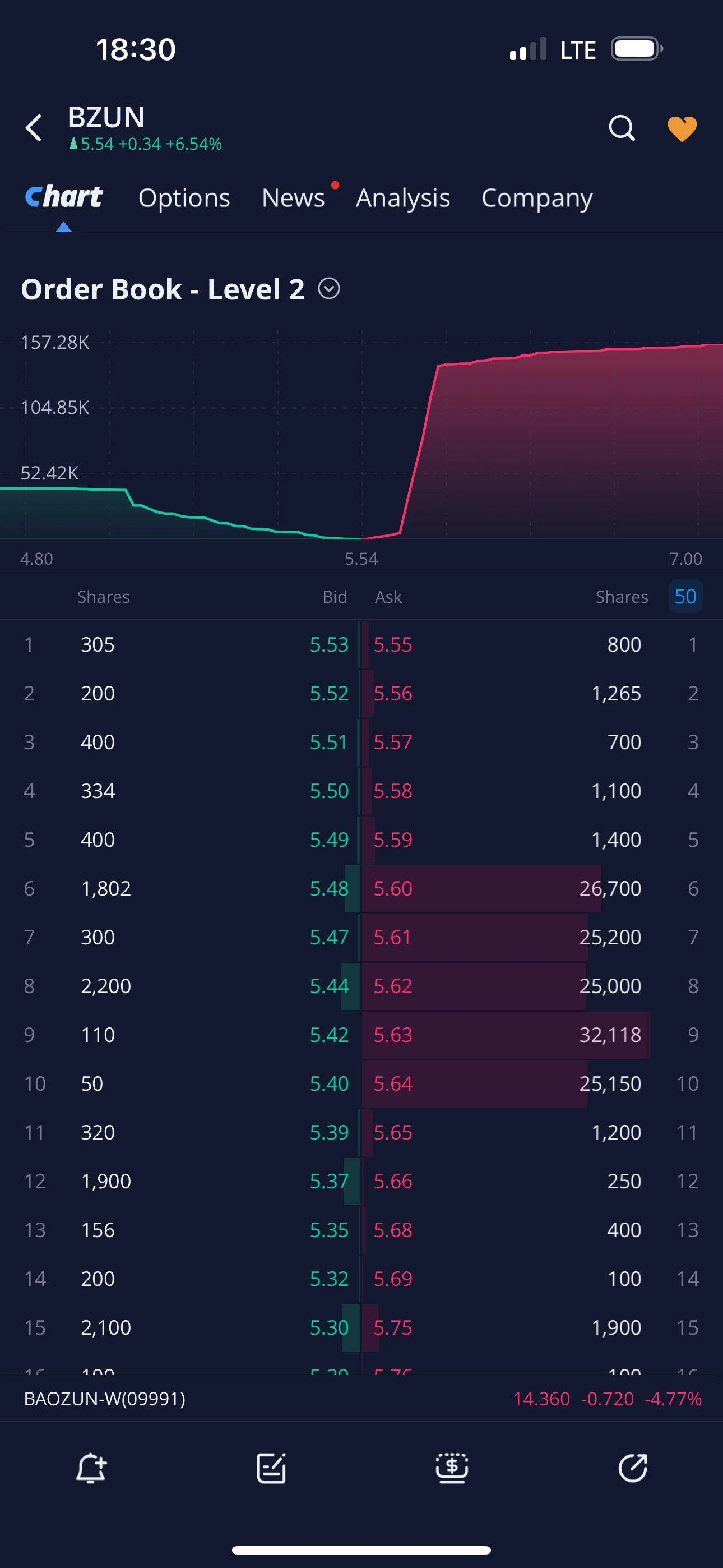The width and height of the screenshot is (723, 1568).
Task: Open the search magnifier icon
Action: pos(622,128)
